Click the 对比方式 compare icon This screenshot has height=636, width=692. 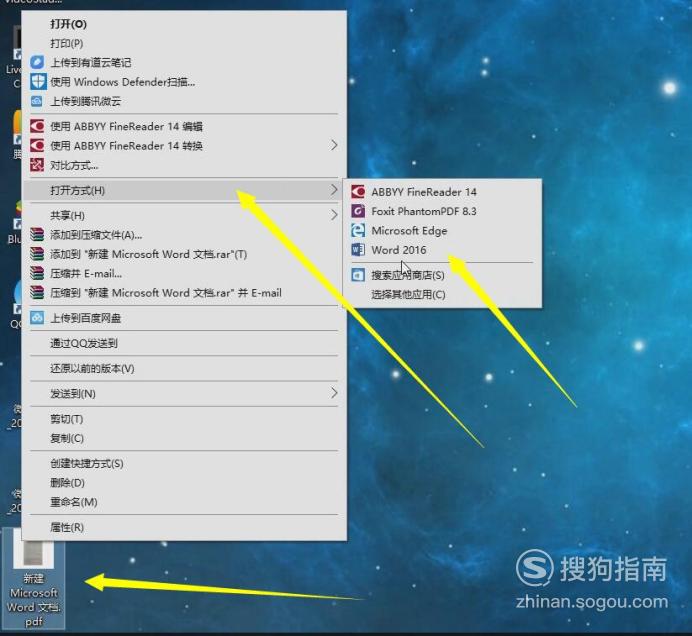click(37, 165)
